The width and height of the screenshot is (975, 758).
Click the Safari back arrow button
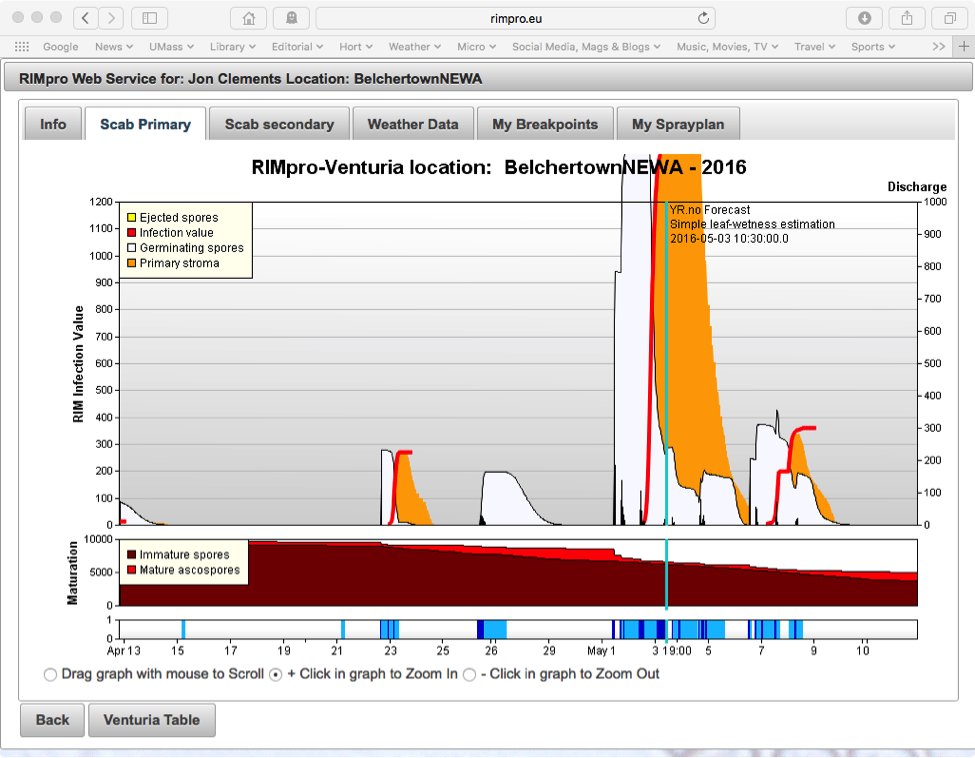tap(86, 18)
